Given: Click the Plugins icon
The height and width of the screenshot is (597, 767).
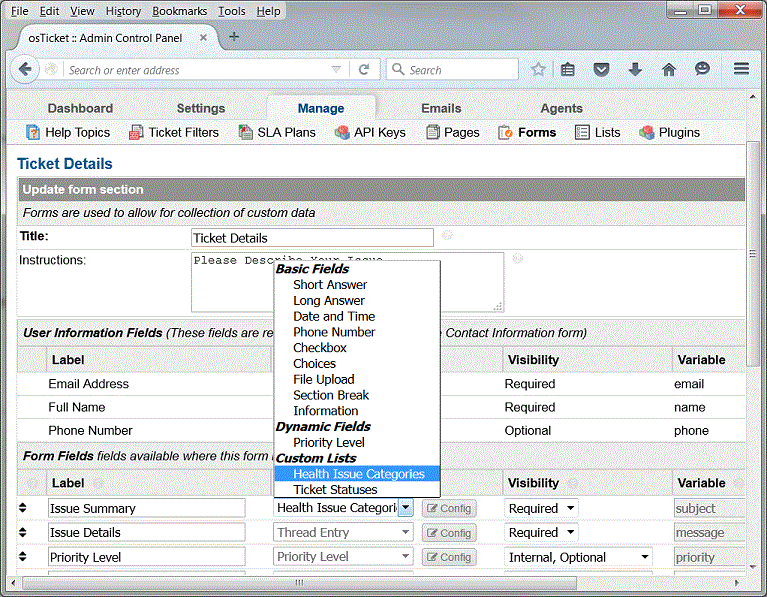Looking at the screenshot, I should click(647, 132).
